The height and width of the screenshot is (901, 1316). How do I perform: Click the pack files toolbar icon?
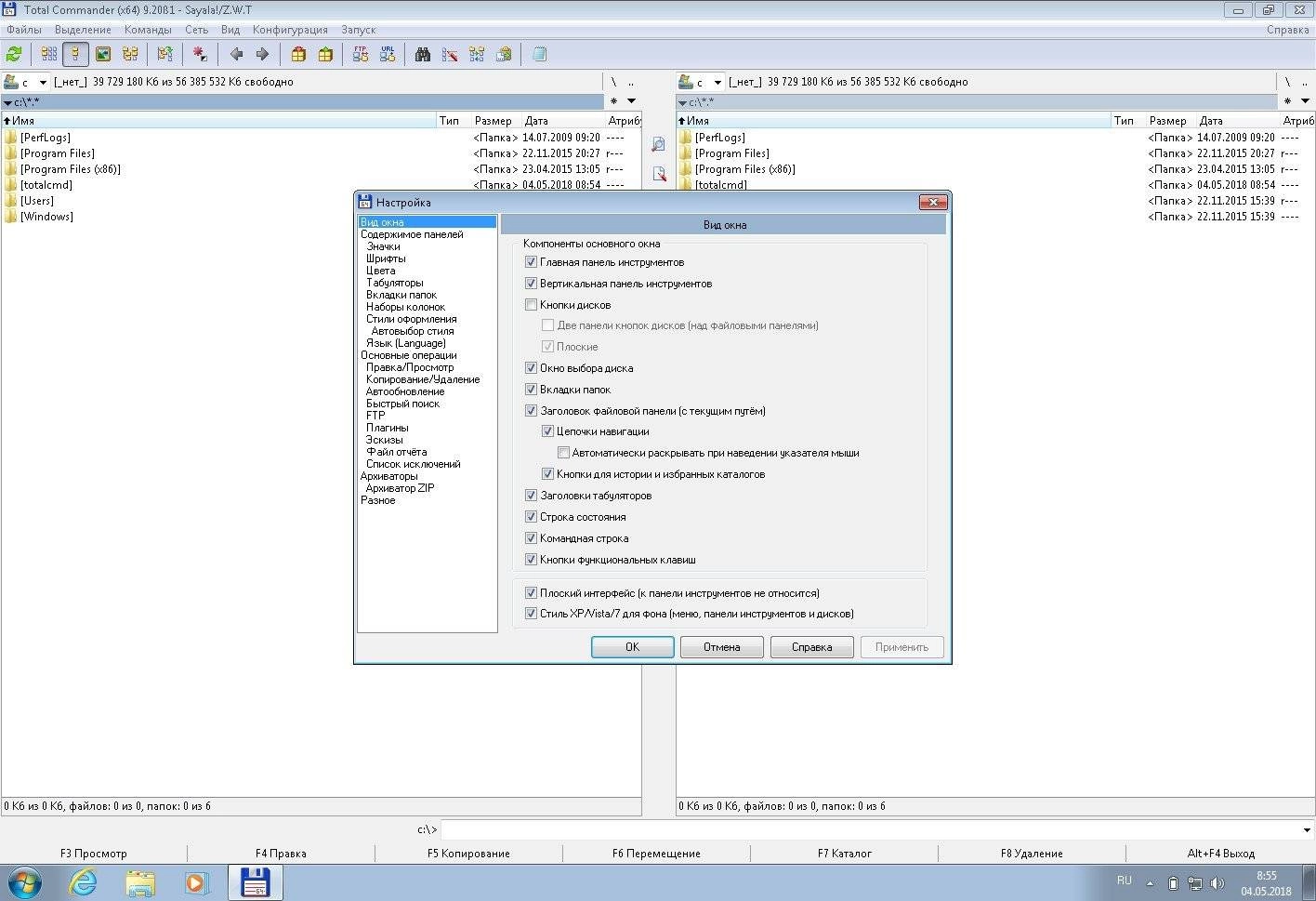coord(298,54)
